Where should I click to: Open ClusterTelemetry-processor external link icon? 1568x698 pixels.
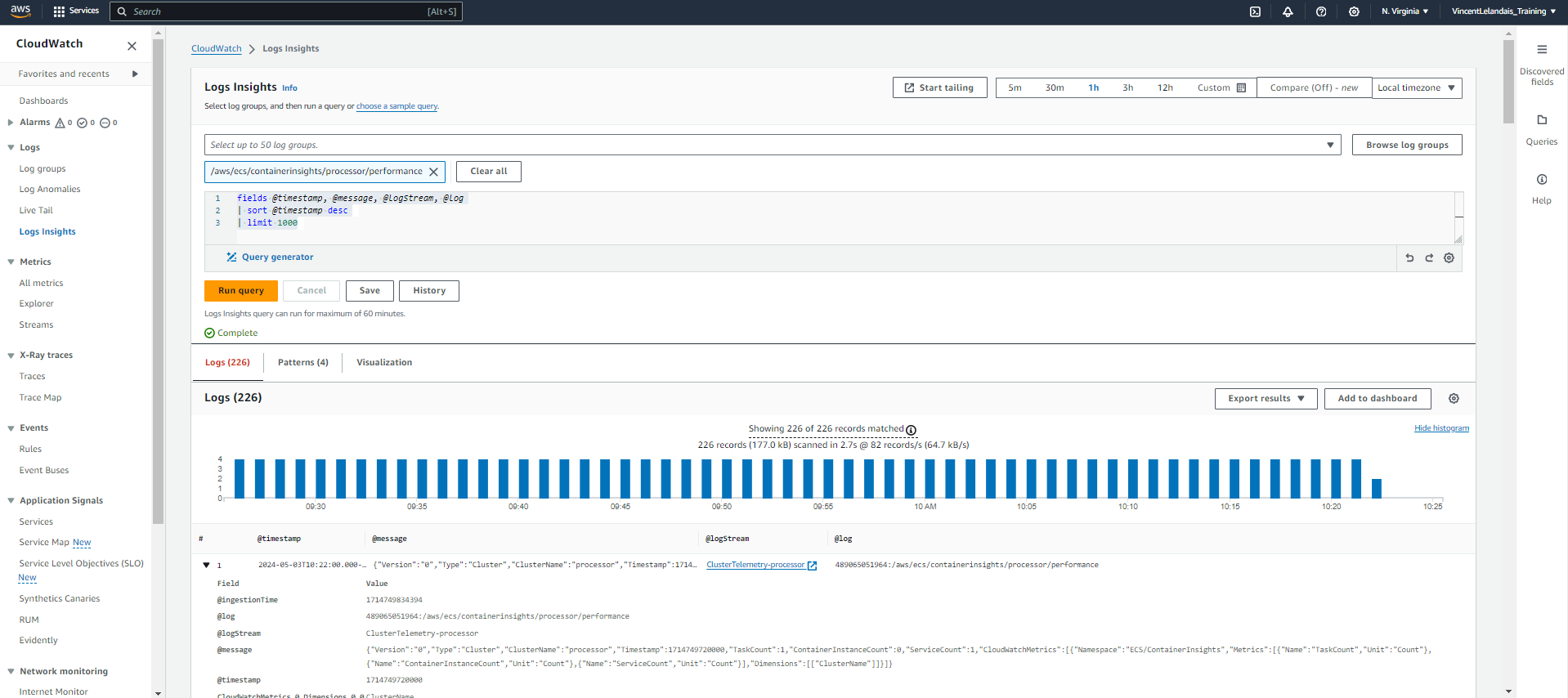(812, 566)
